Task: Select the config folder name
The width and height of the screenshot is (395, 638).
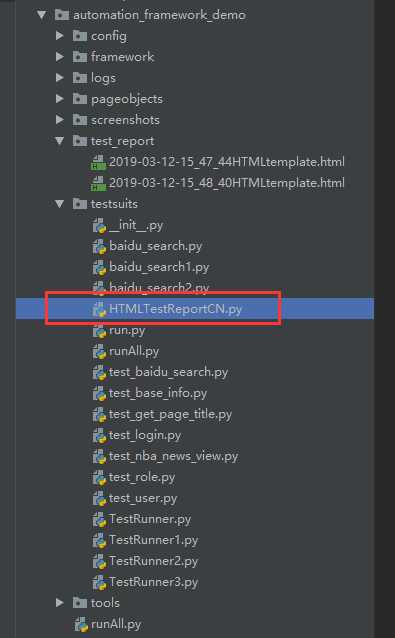Action: [x=109, y=36]
